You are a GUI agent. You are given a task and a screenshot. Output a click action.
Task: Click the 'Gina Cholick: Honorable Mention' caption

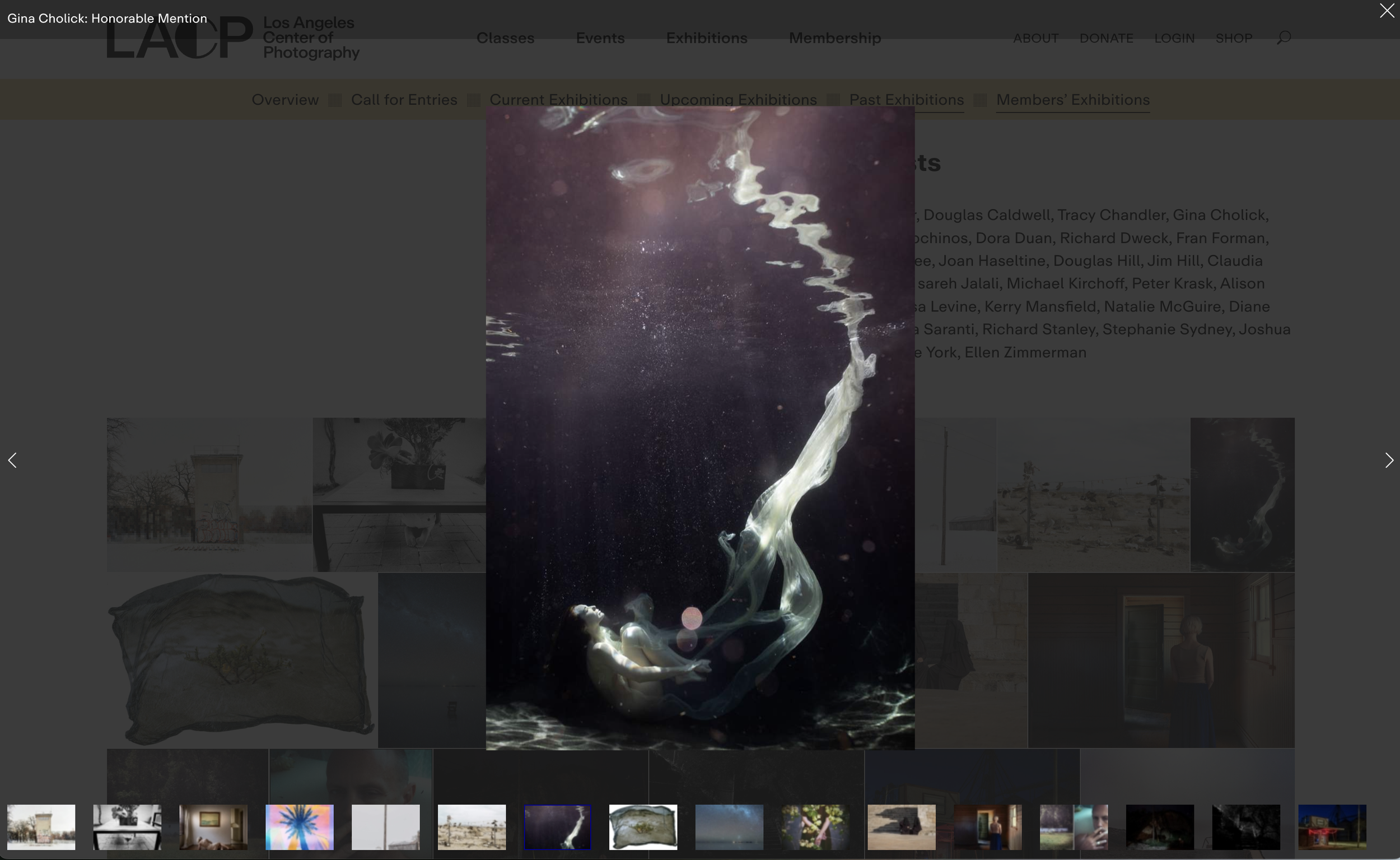click(x=107, y=18)
